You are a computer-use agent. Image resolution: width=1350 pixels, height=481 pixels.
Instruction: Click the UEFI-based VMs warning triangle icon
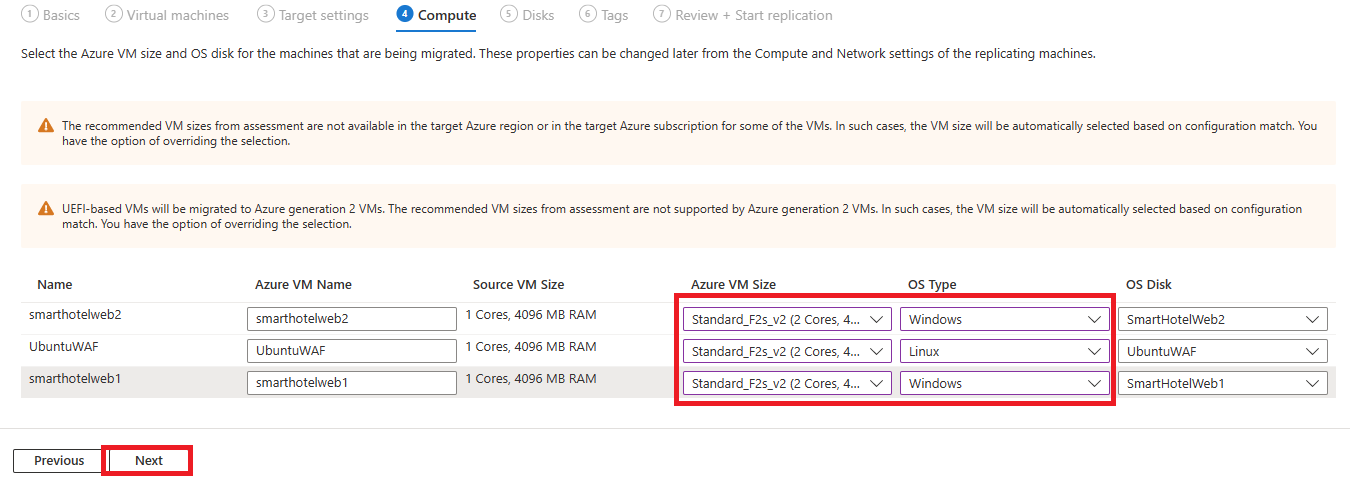pyautogui.click(x=46, y=209)
